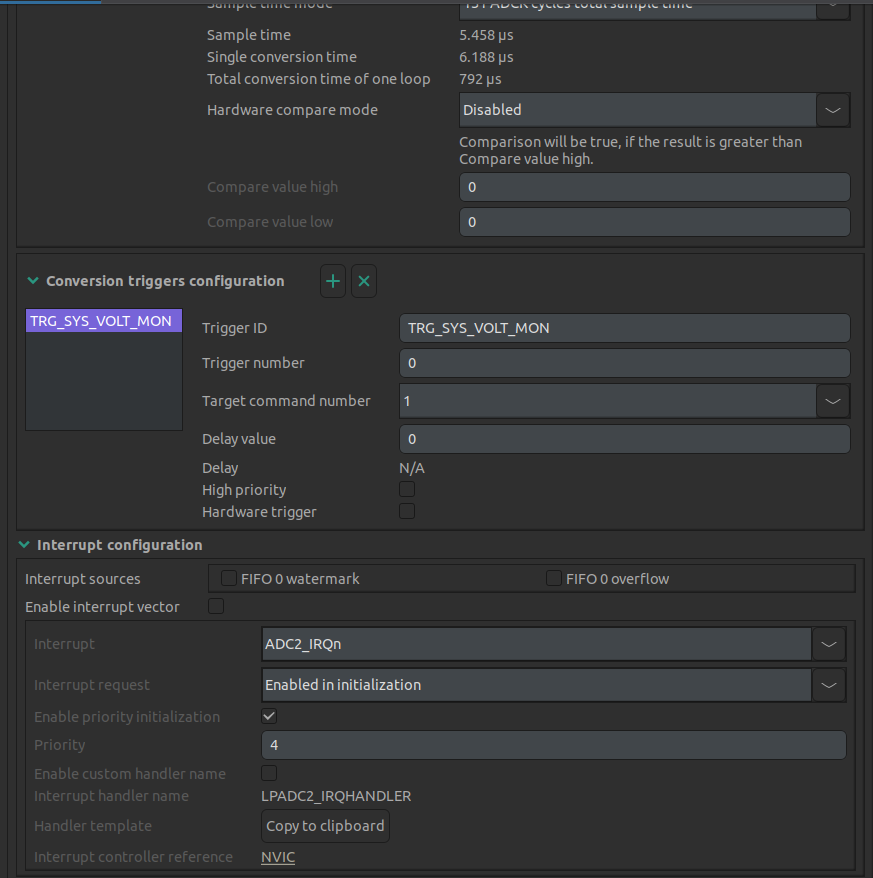Viewport: 873px width, 878px height.
Task: Collapse Conversion triggers configuration section
Action: coord(33,282)
